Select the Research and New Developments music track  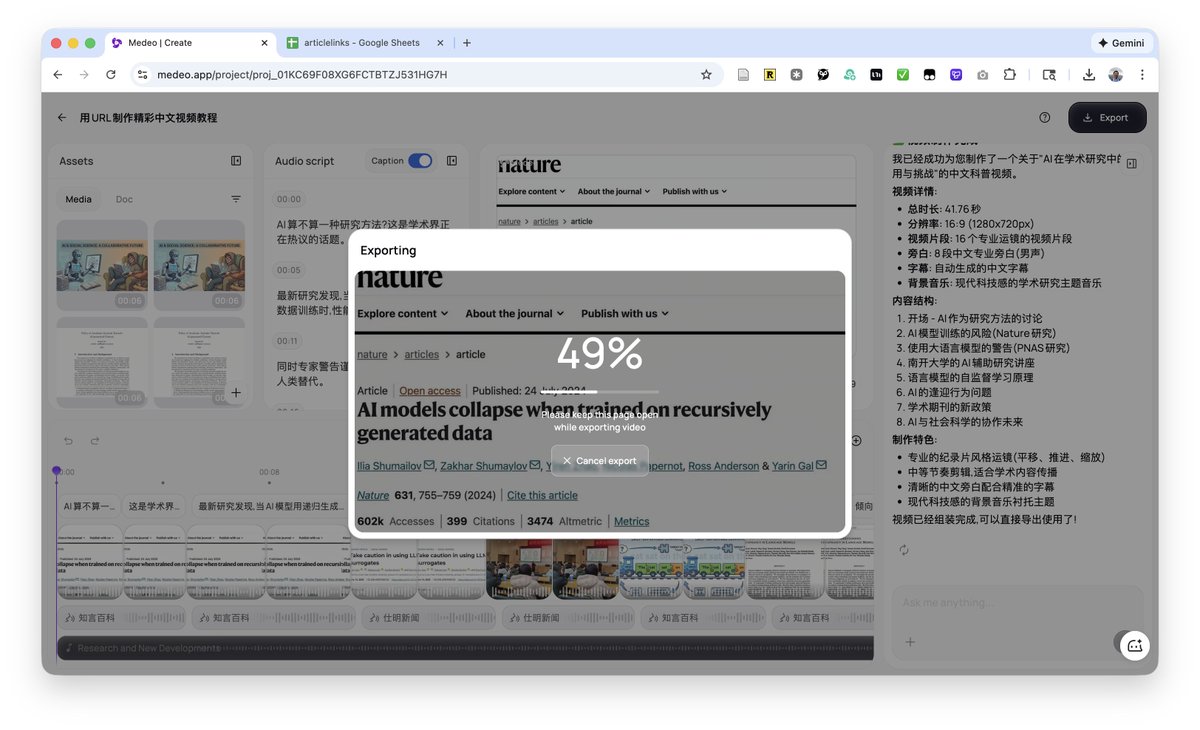pyautogui.click(x=465, y=648)
